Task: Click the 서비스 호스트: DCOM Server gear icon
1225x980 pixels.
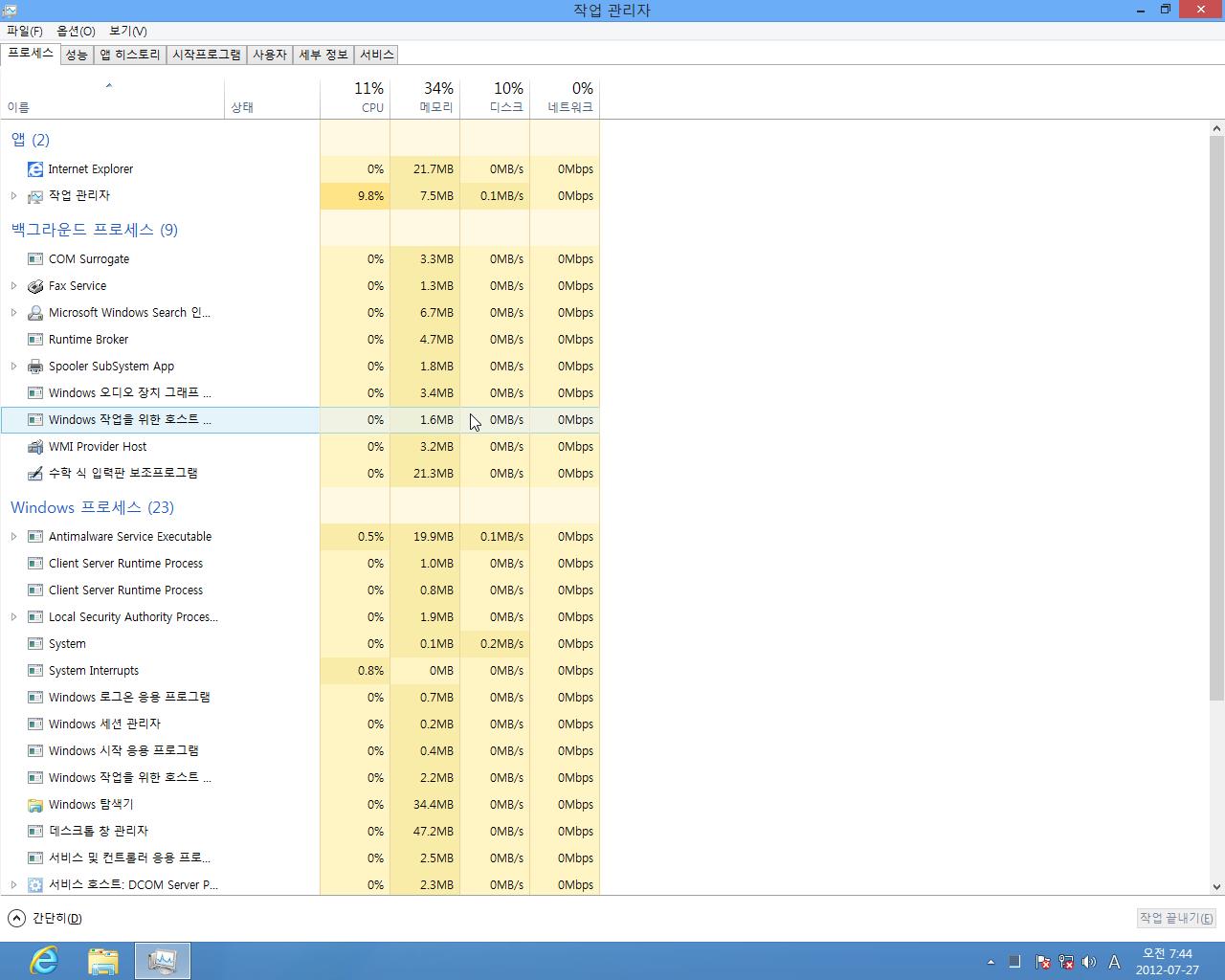Action: point(35,885)
